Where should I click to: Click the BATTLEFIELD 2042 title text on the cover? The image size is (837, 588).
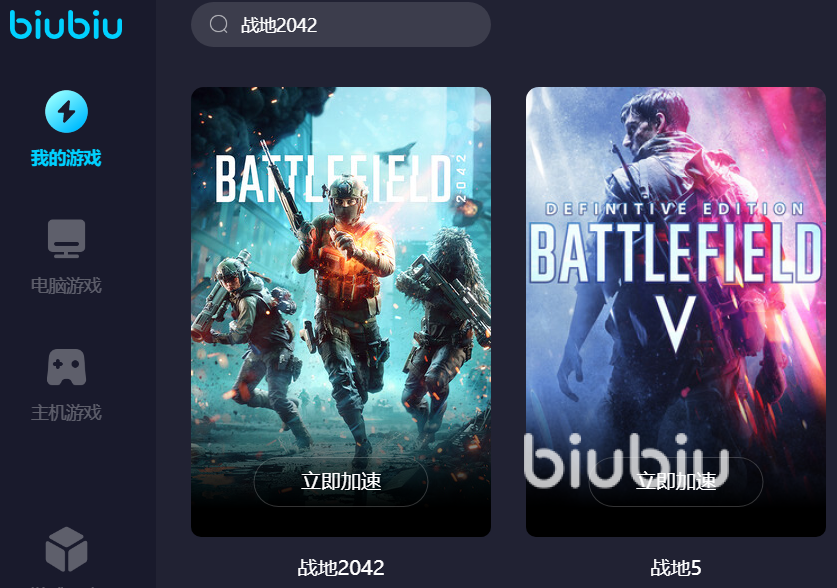coord(342,179)
